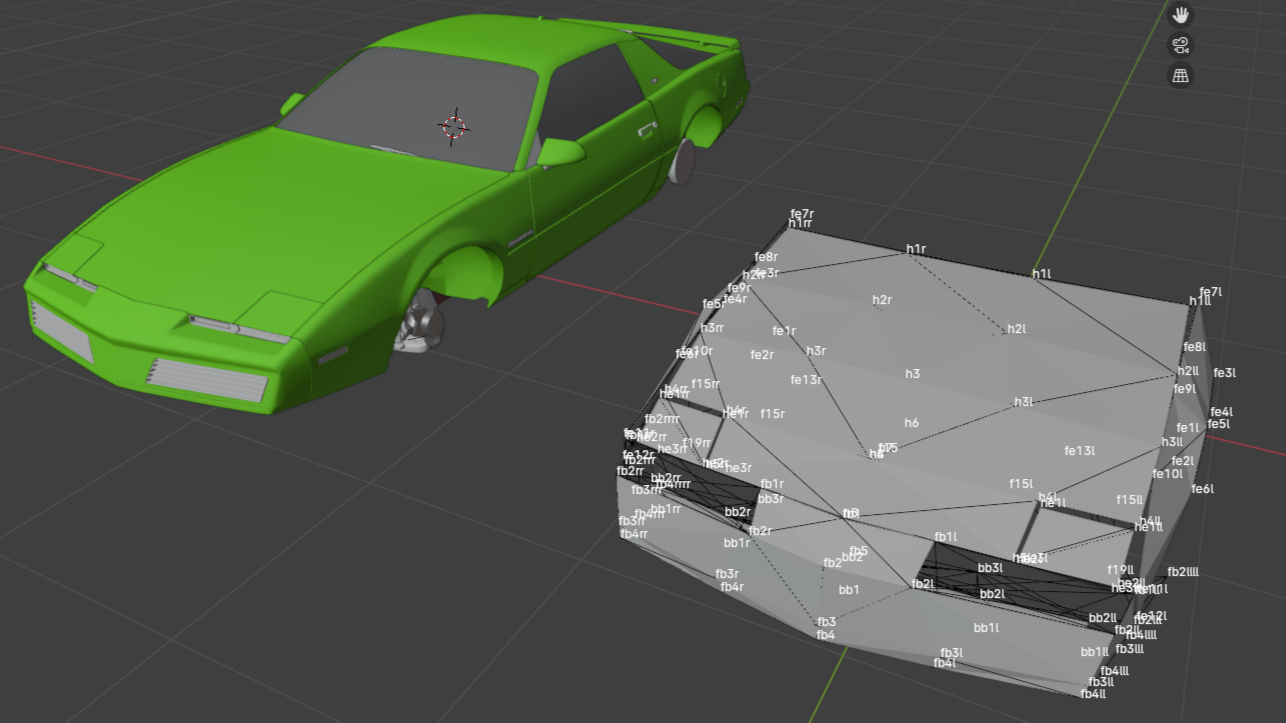Screen dimensions: 1286x723
Task: Click the 3D cursor on the windshield
Action: (x=454, y=126)
